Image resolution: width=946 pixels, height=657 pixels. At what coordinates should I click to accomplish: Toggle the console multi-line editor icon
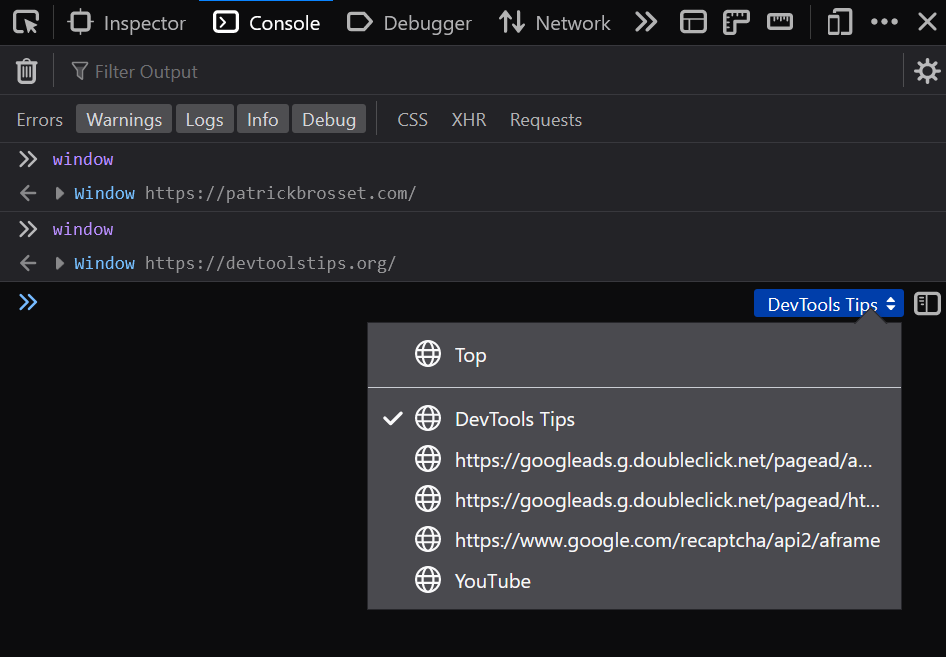pos(926,303)
